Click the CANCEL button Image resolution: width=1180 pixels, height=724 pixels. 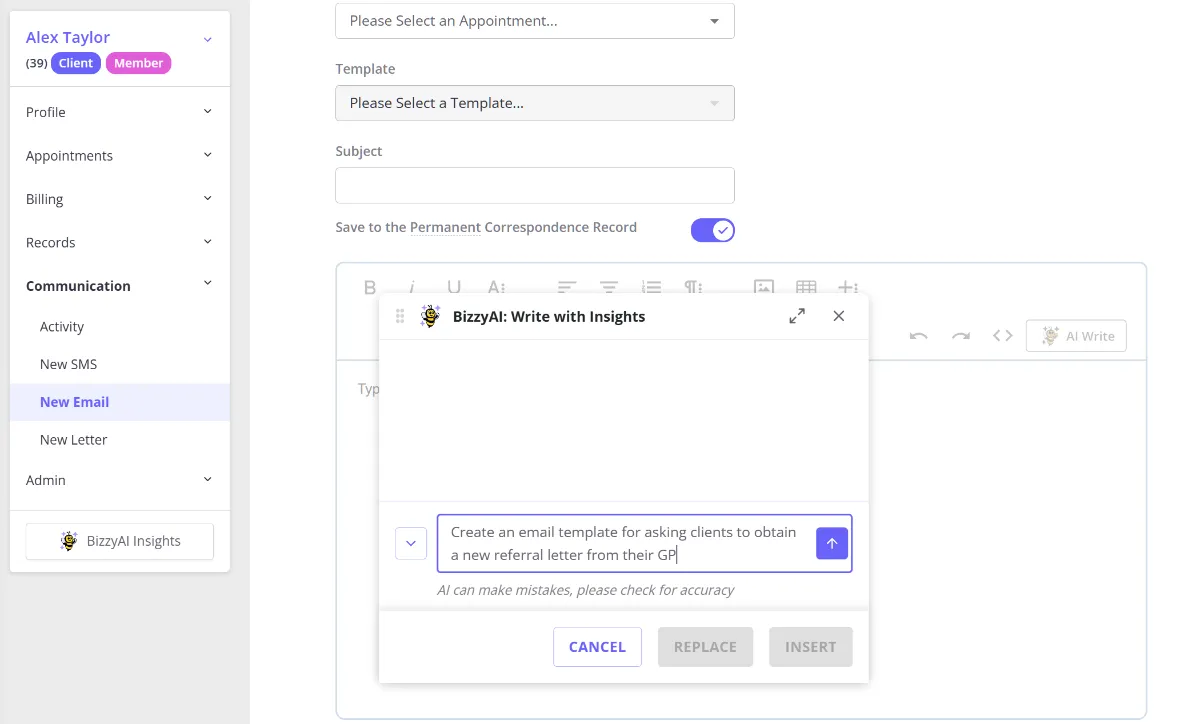pos(598,647)
